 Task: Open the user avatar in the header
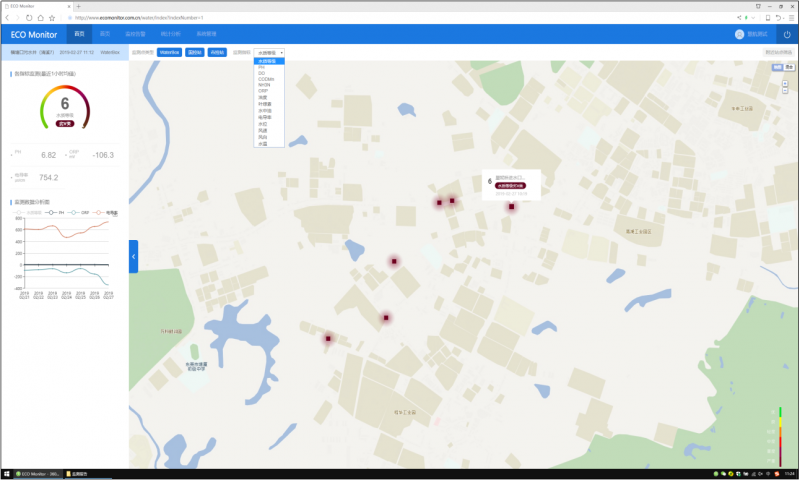pos(739,34)
